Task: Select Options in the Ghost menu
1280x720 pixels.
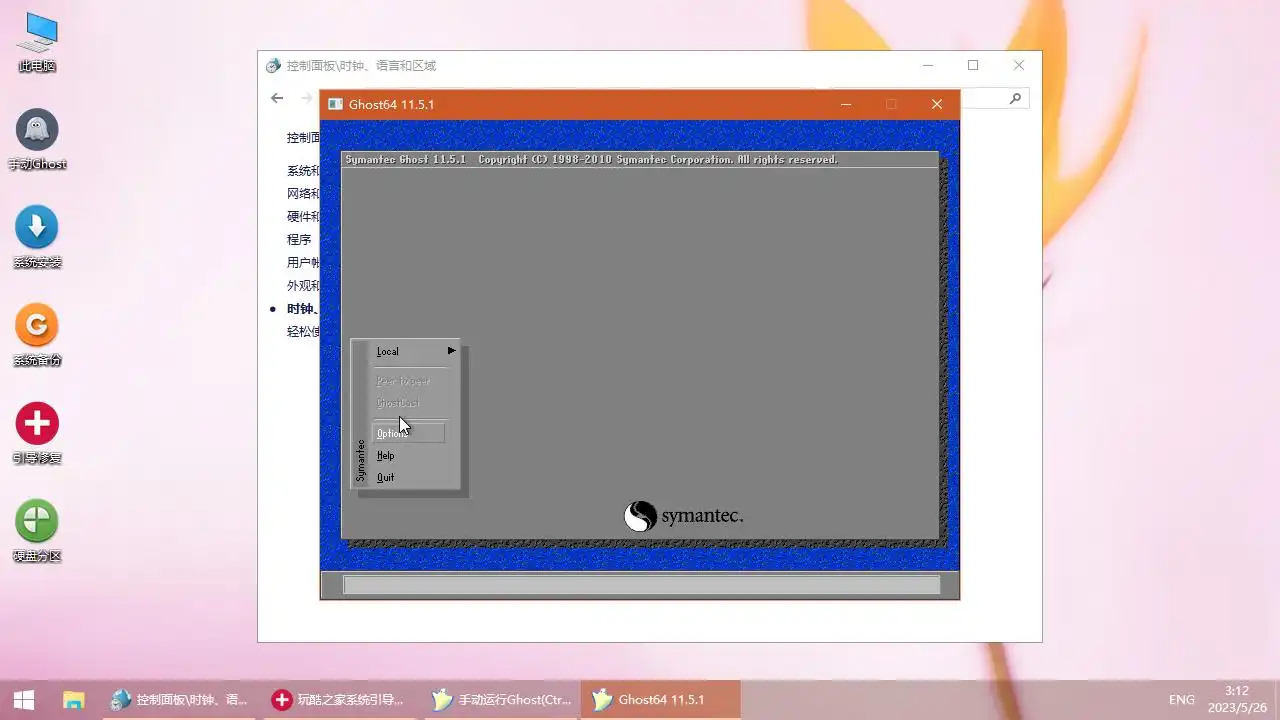Action: pos(408,433)
